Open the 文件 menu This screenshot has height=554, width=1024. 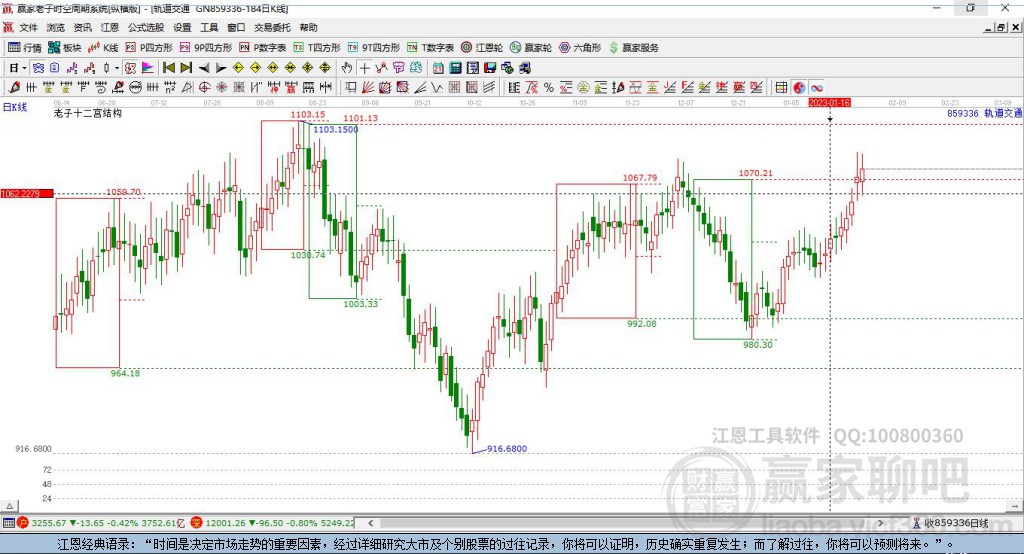point(28,27)
